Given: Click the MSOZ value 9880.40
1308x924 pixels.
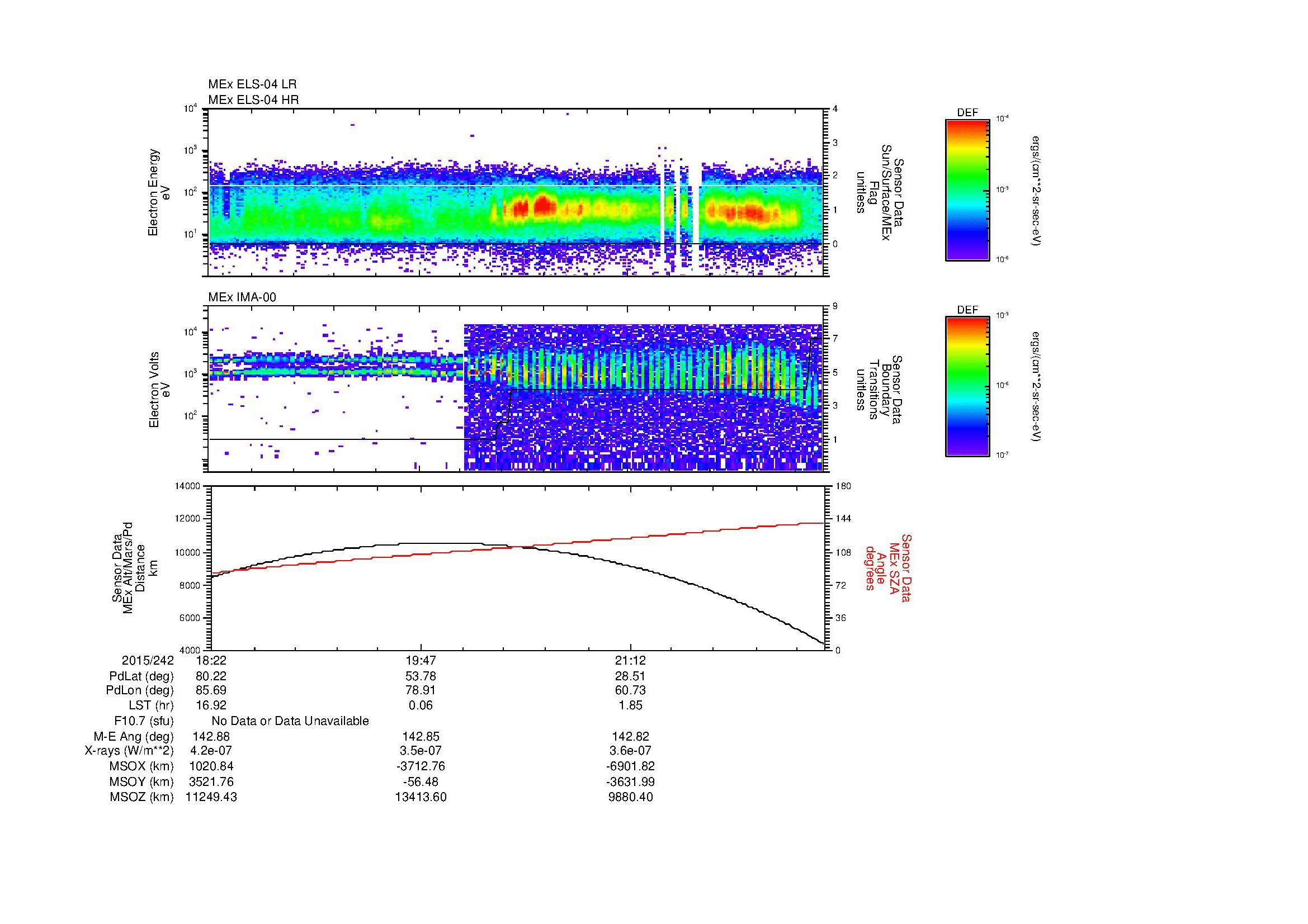Looking at the screenshot, I should click(630, 797).
